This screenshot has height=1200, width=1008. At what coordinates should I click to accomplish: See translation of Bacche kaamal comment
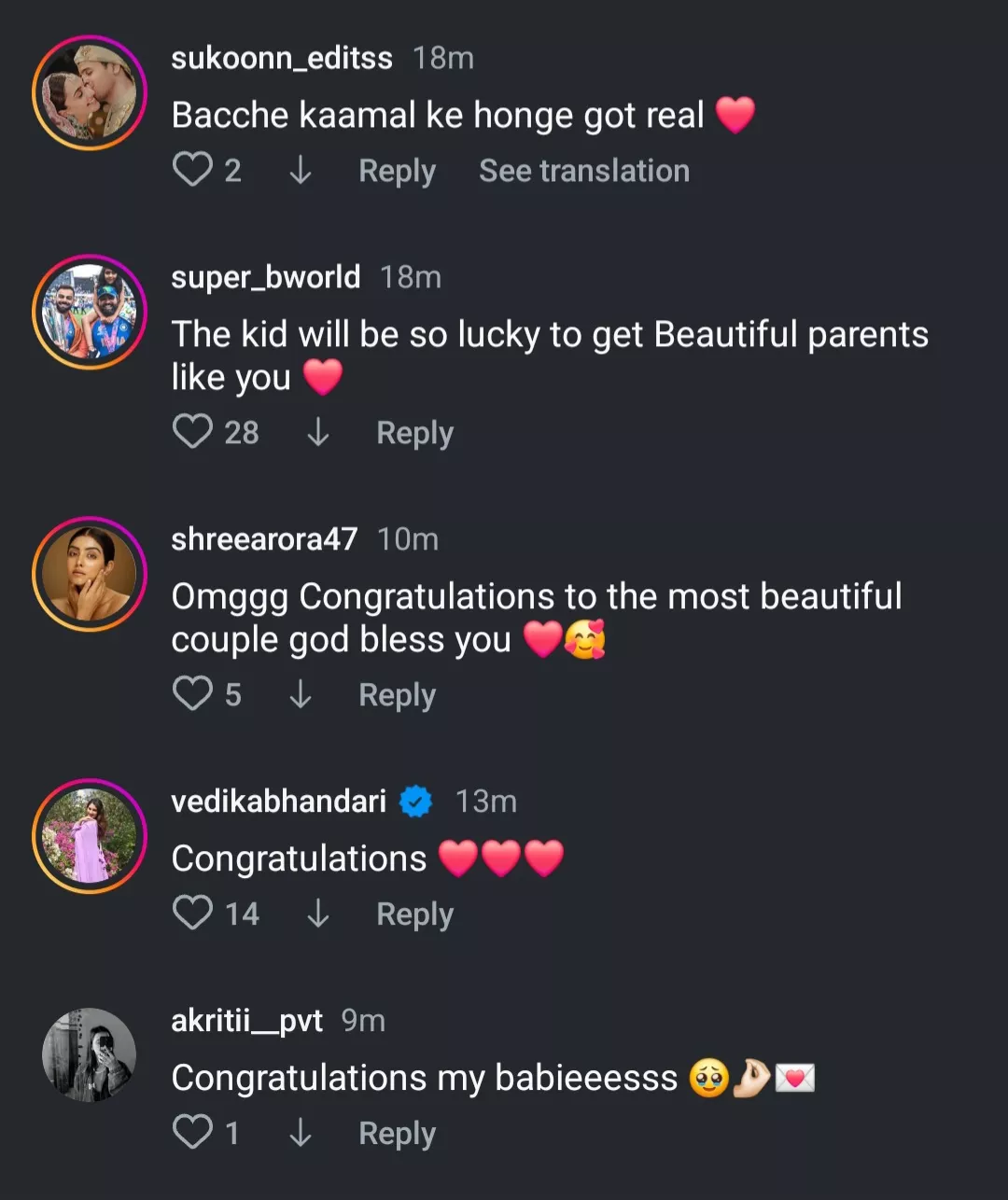pos(583,171)
